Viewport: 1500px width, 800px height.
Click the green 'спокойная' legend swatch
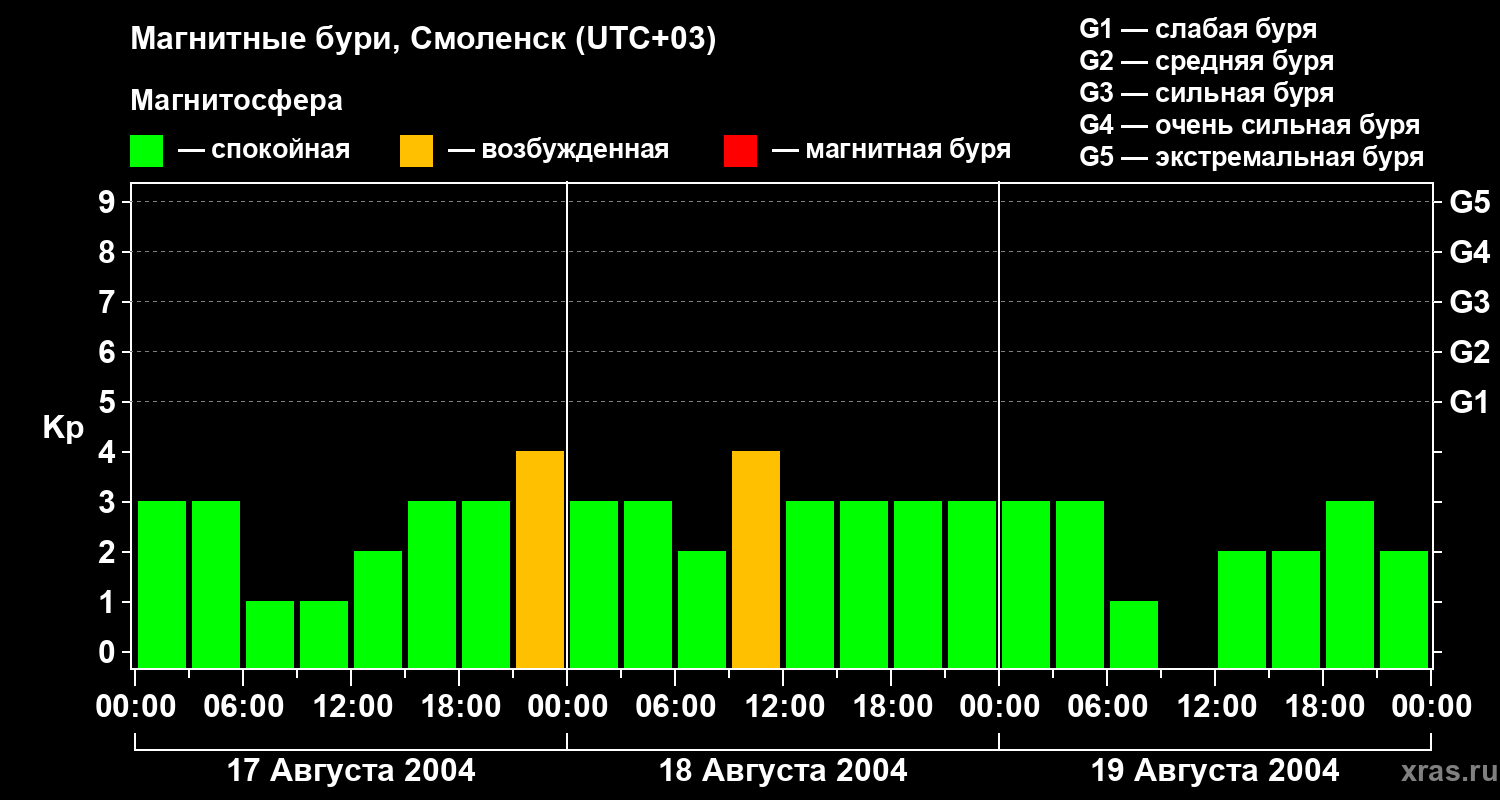click(146, 151)
